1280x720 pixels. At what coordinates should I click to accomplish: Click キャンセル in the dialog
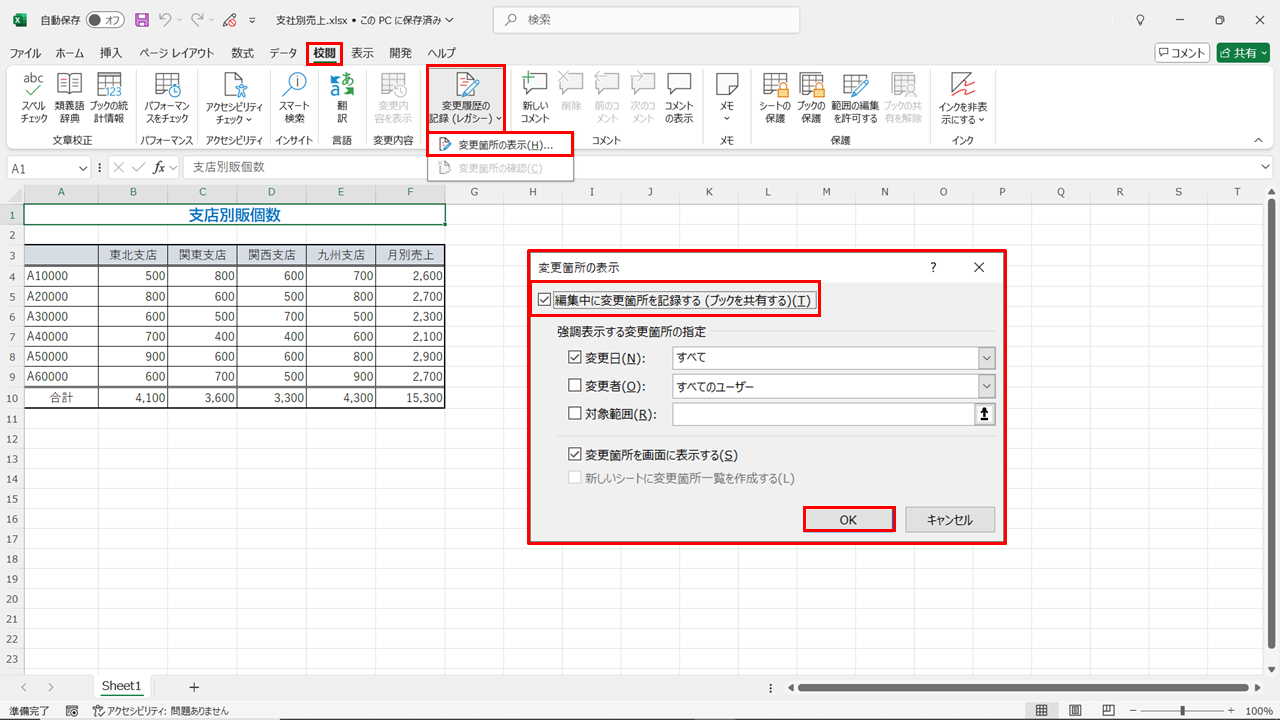[950, 519]
